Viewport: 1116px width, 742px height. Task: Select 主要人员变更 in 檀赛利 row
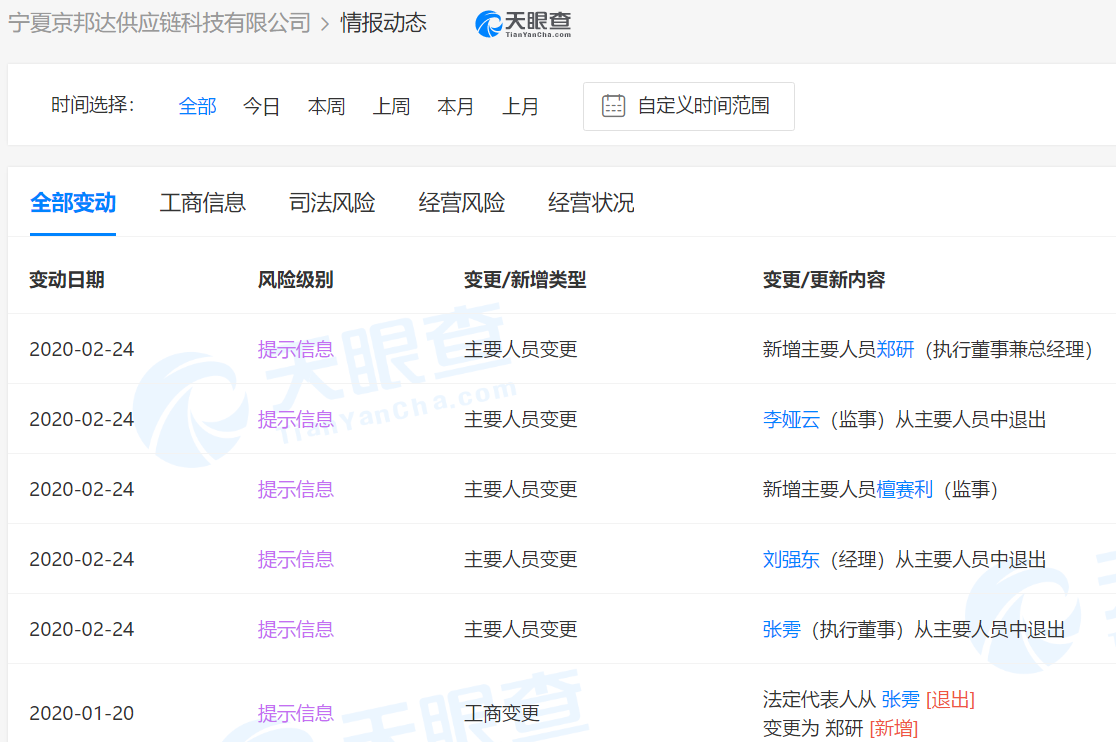tap(520, 489)
